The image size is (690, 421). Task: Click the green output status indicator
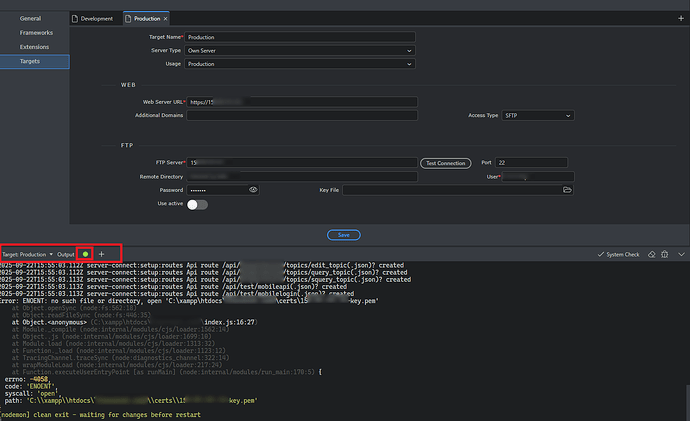85,255
